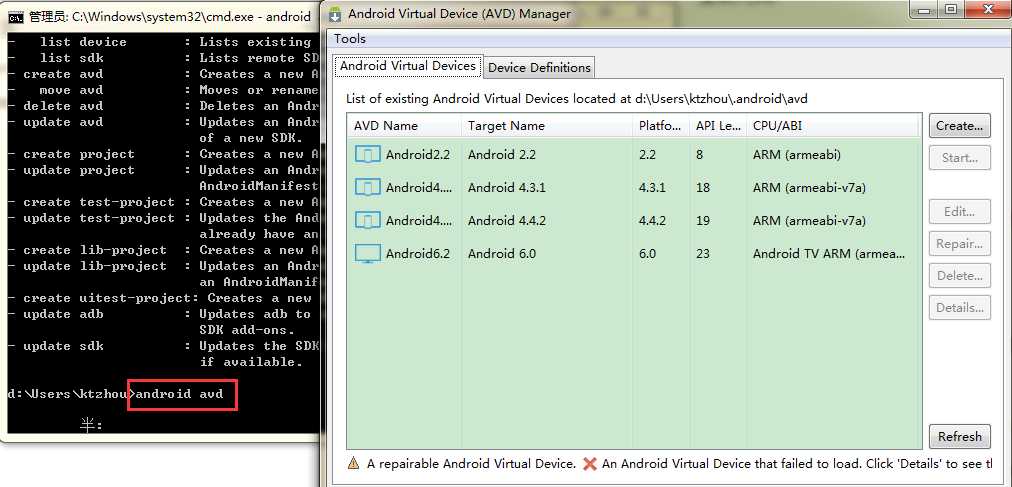Screen dimensions: 1012x487
Task: Click the CPU/ABI column header
Action: tap(833, 126)
